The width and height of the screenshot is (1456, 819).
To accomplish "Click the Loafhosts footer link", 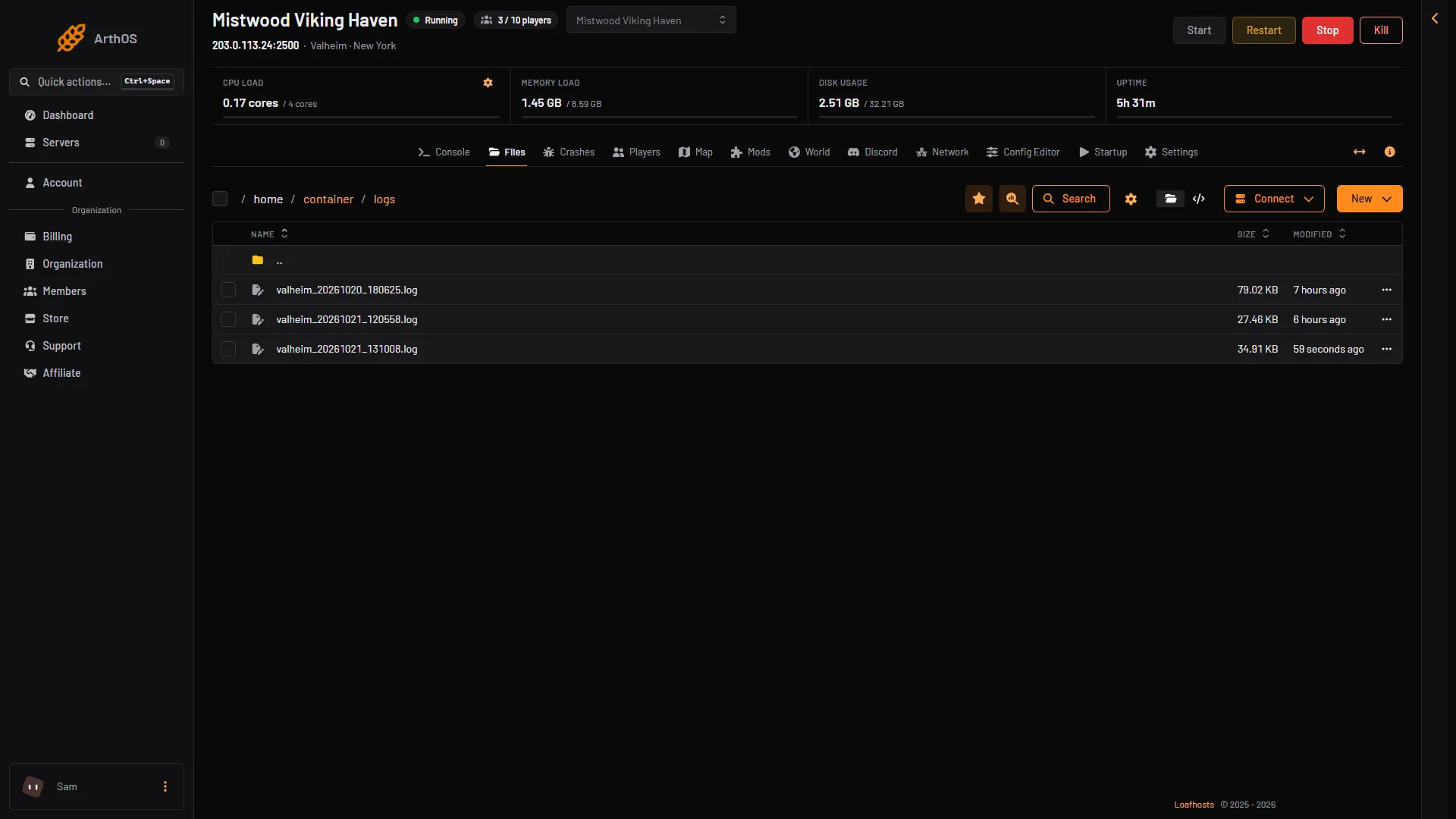I will pyautogui.click(x=1194, y=805).
